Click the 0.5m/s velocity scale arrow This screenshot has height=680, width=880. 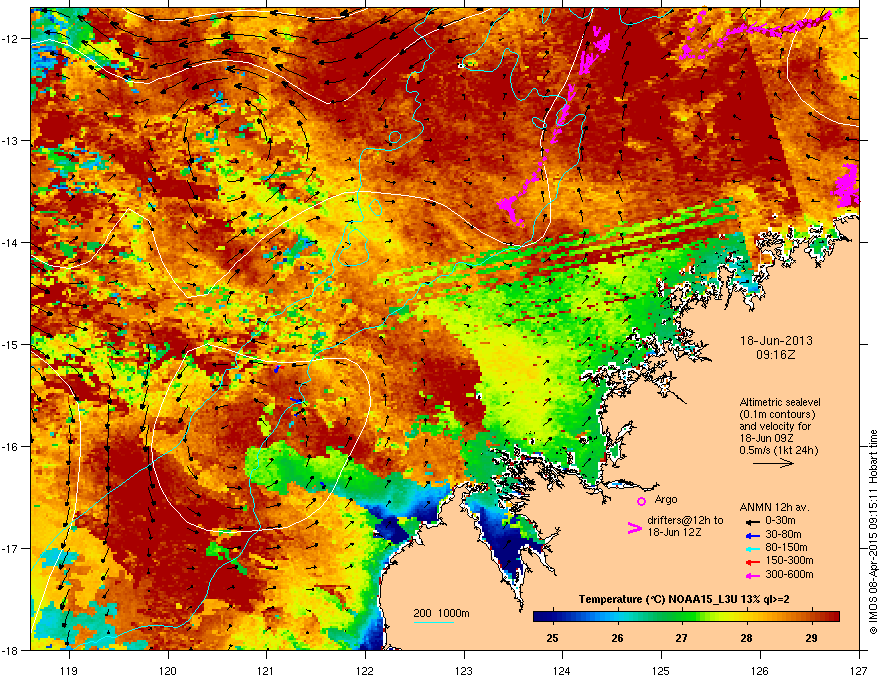point(773,463)
